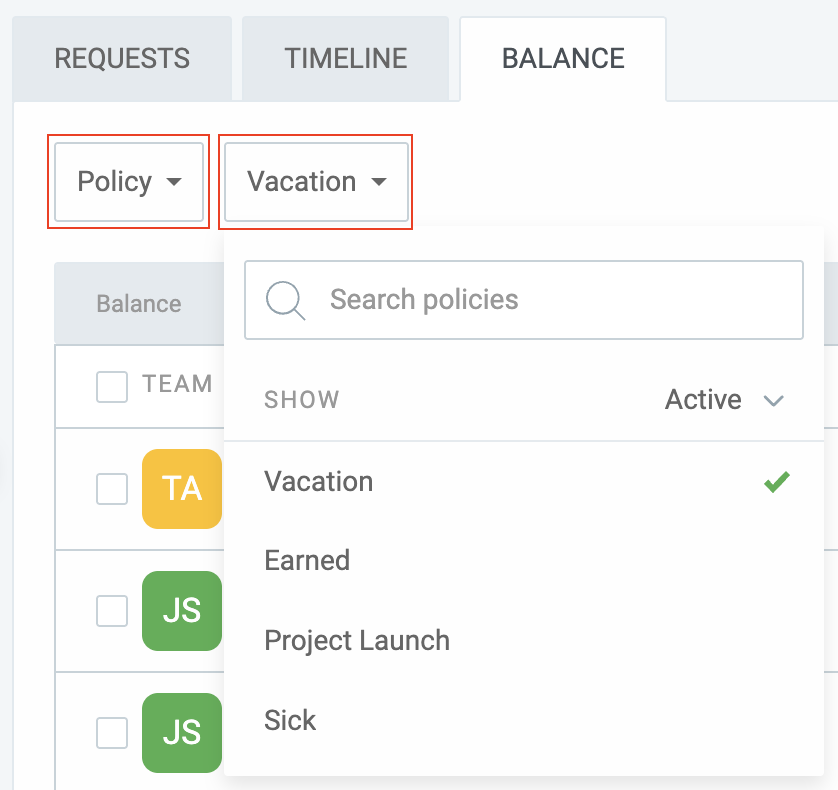The width and height of the screenshot is (838, 790).
Task: Choose Project Launch from policy list
Action: click(524, 640)
